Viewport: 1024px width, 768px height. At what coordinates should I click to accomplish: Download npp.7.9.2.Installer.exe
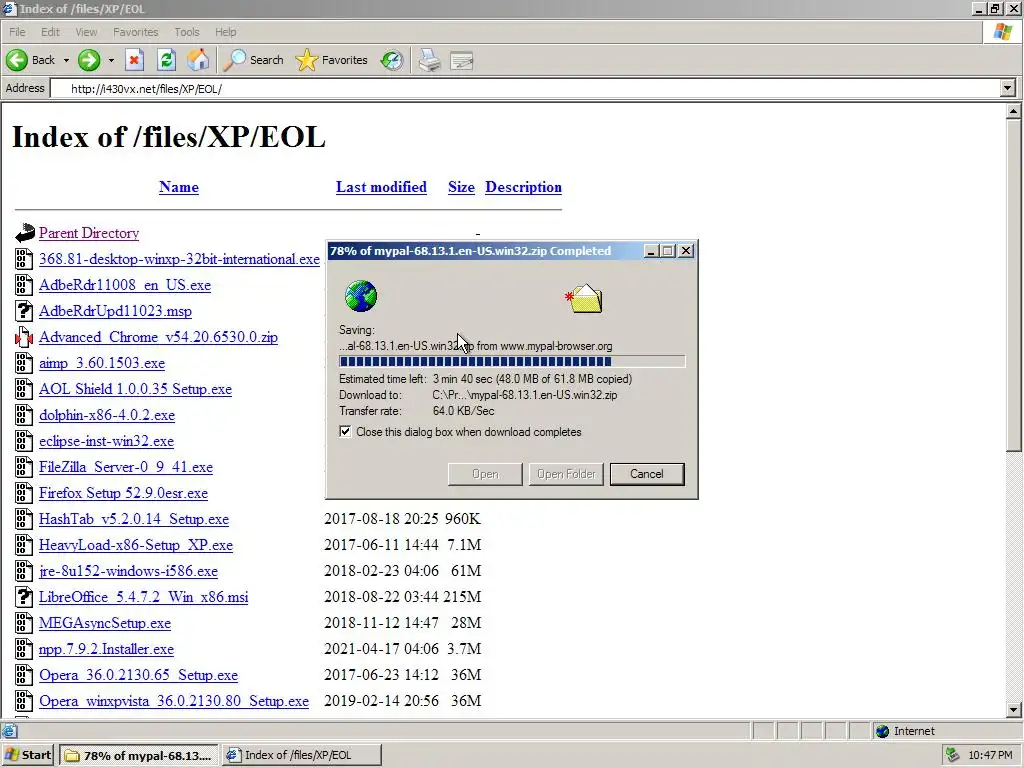[106, 649]
